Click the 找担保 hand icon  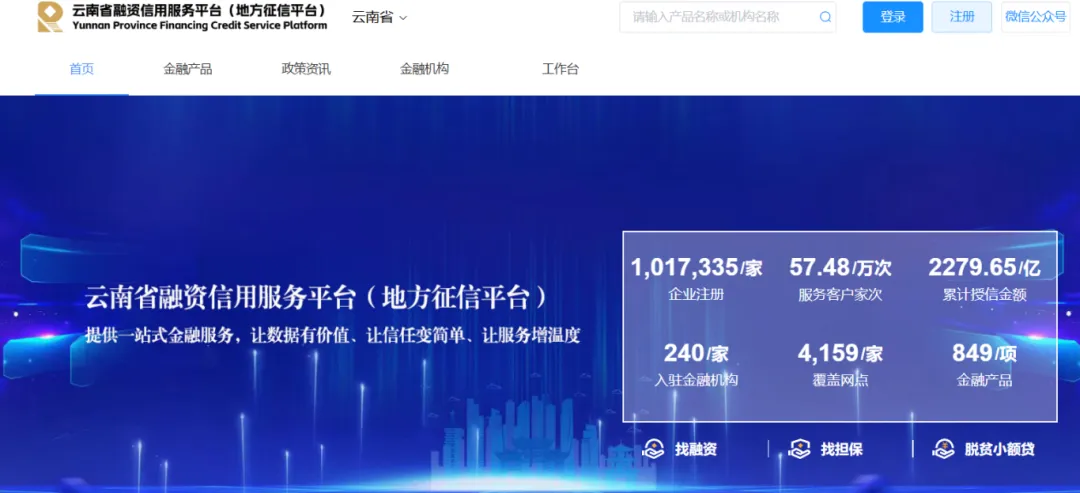coord(799,450)
